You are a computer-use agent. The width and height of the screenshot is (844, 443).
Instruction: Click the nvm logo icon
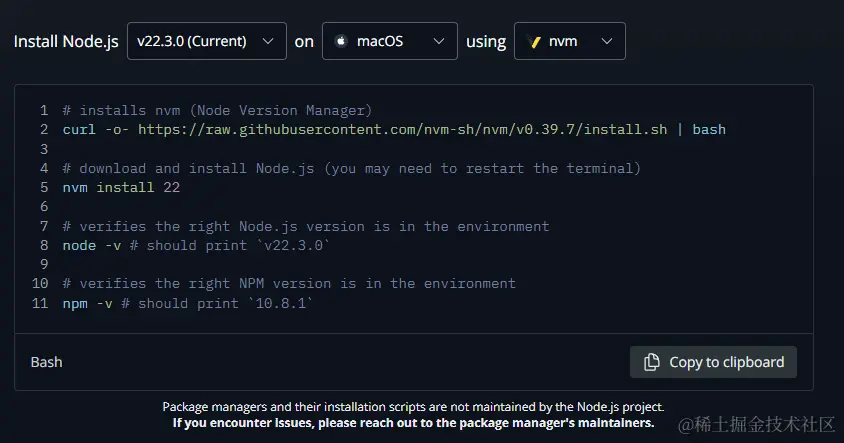[x=533, y=42]
